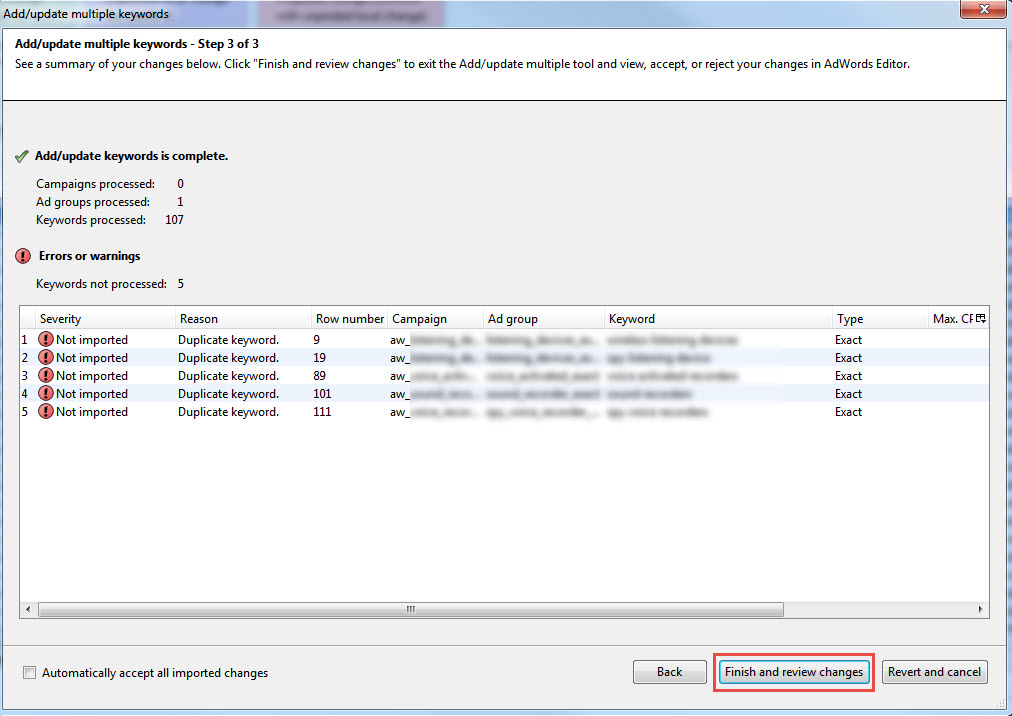Click the green completion checkmark icon
1012x716 pixels.
click(x=22, y=157)
